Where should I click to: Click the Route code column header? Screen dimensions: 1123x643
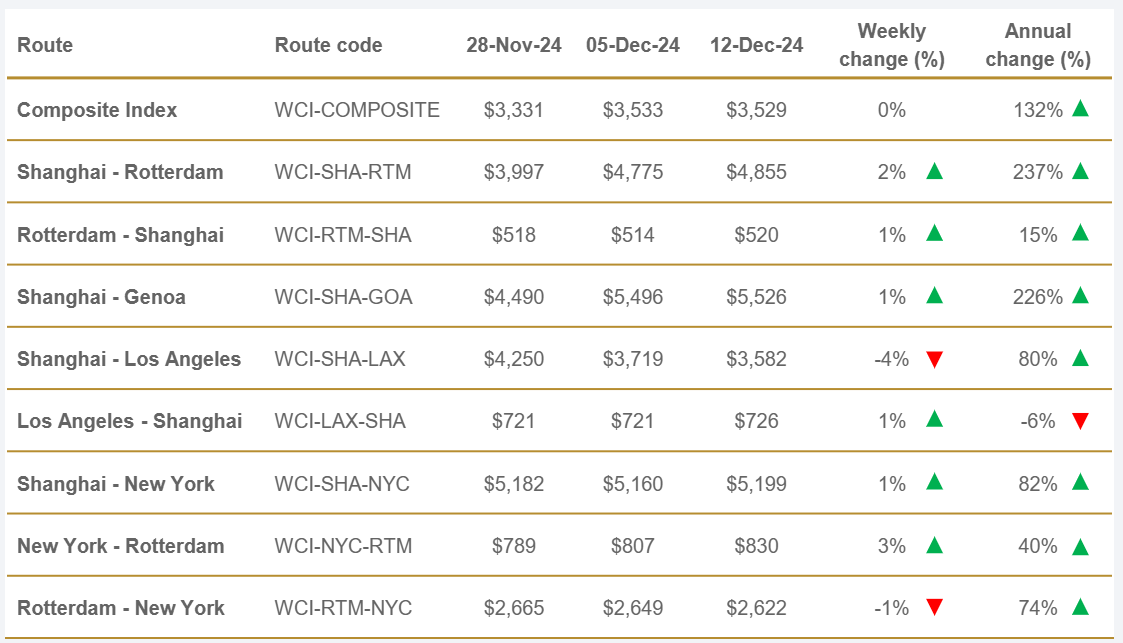click(328, 45)
